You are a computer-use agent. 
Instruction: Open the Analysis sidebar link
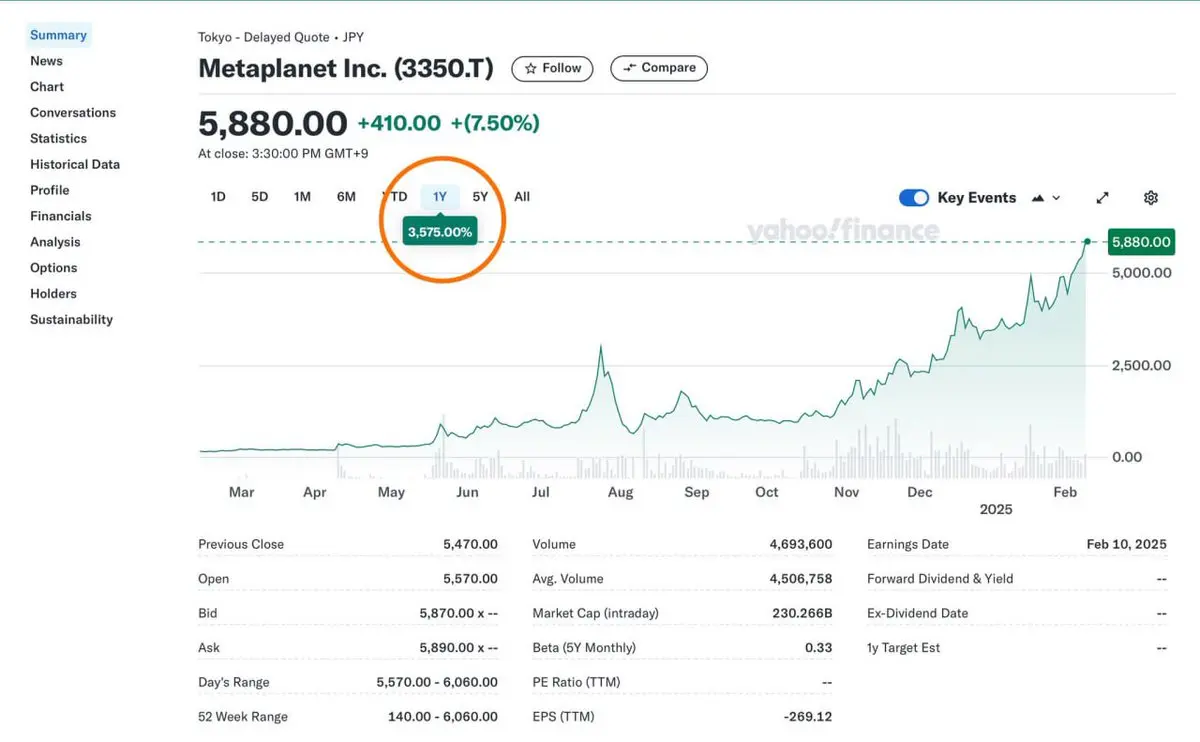(55, 242)
